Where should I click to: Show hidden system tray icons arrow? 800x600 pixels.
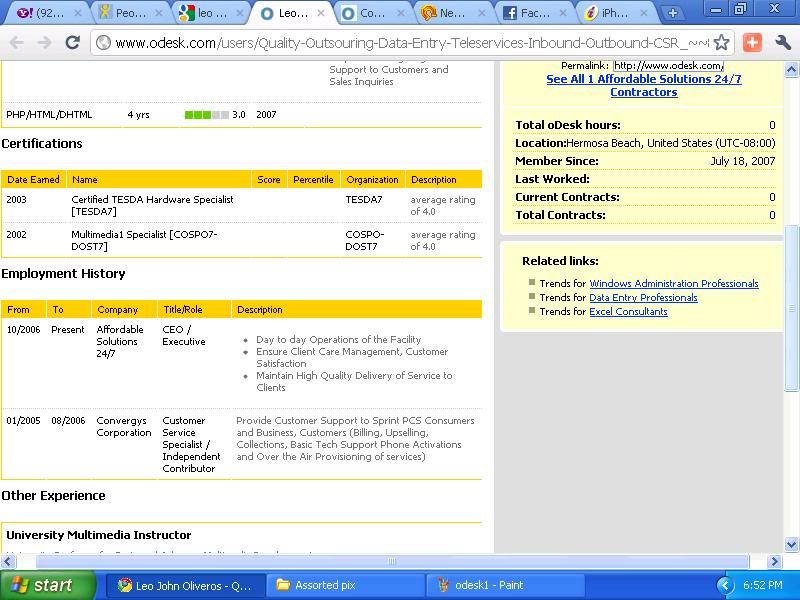point(725,585)
